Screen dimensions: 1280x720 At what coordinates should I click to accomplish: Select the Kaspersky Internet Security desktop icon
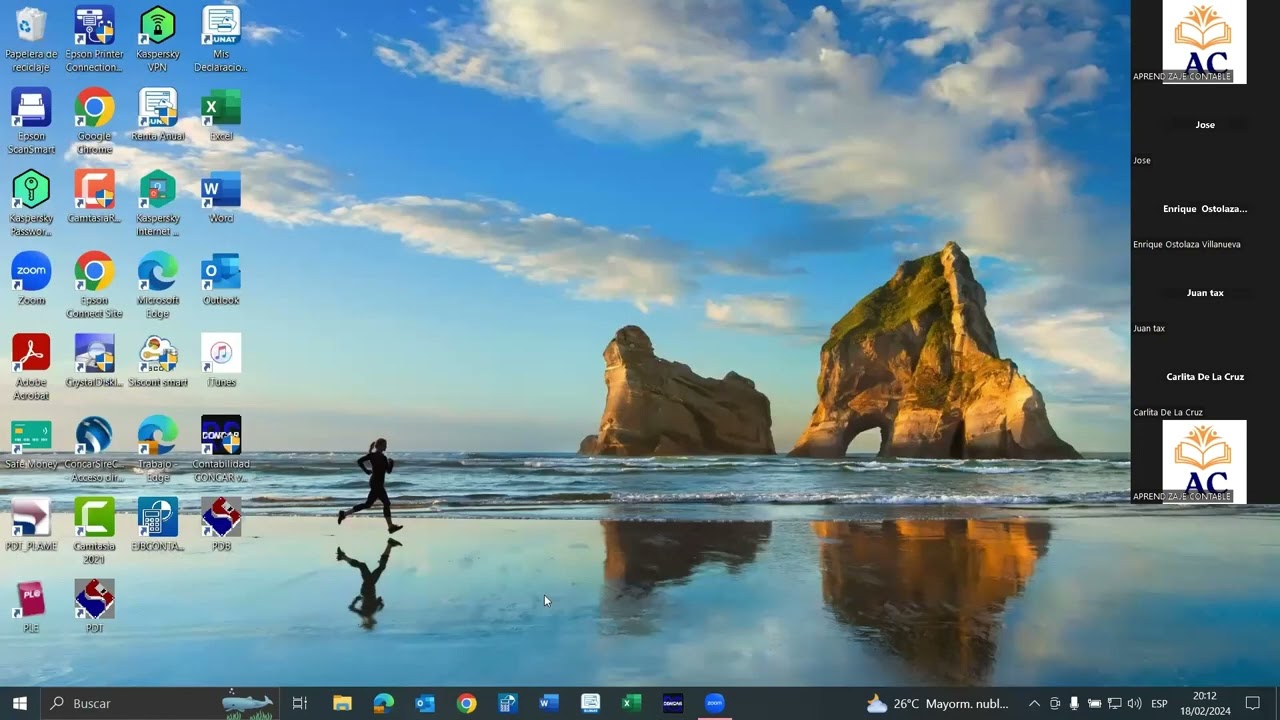[157, 203]
